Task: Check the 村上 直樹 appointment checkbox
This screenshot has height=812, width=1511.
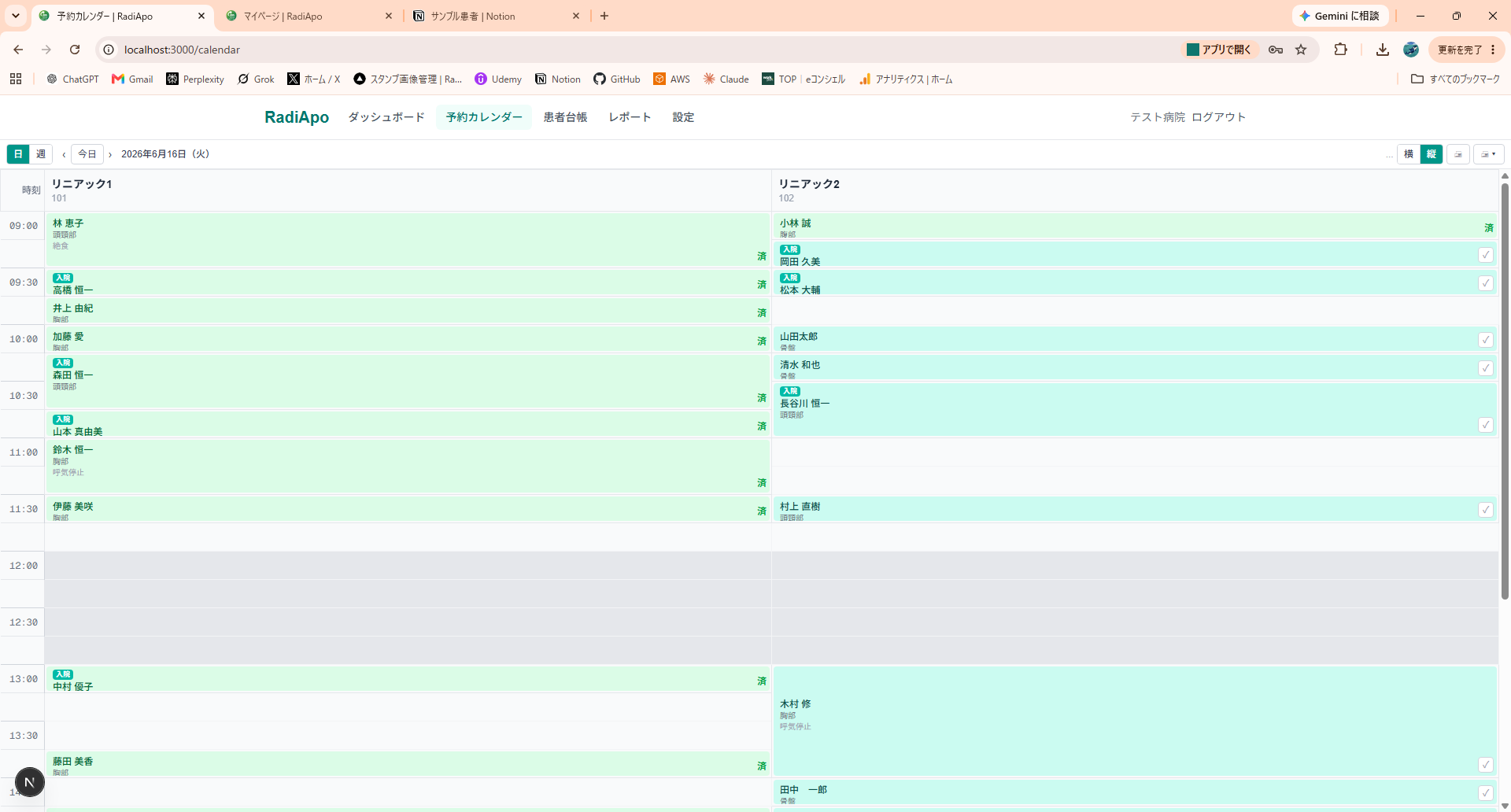Action: (1485, 510)
